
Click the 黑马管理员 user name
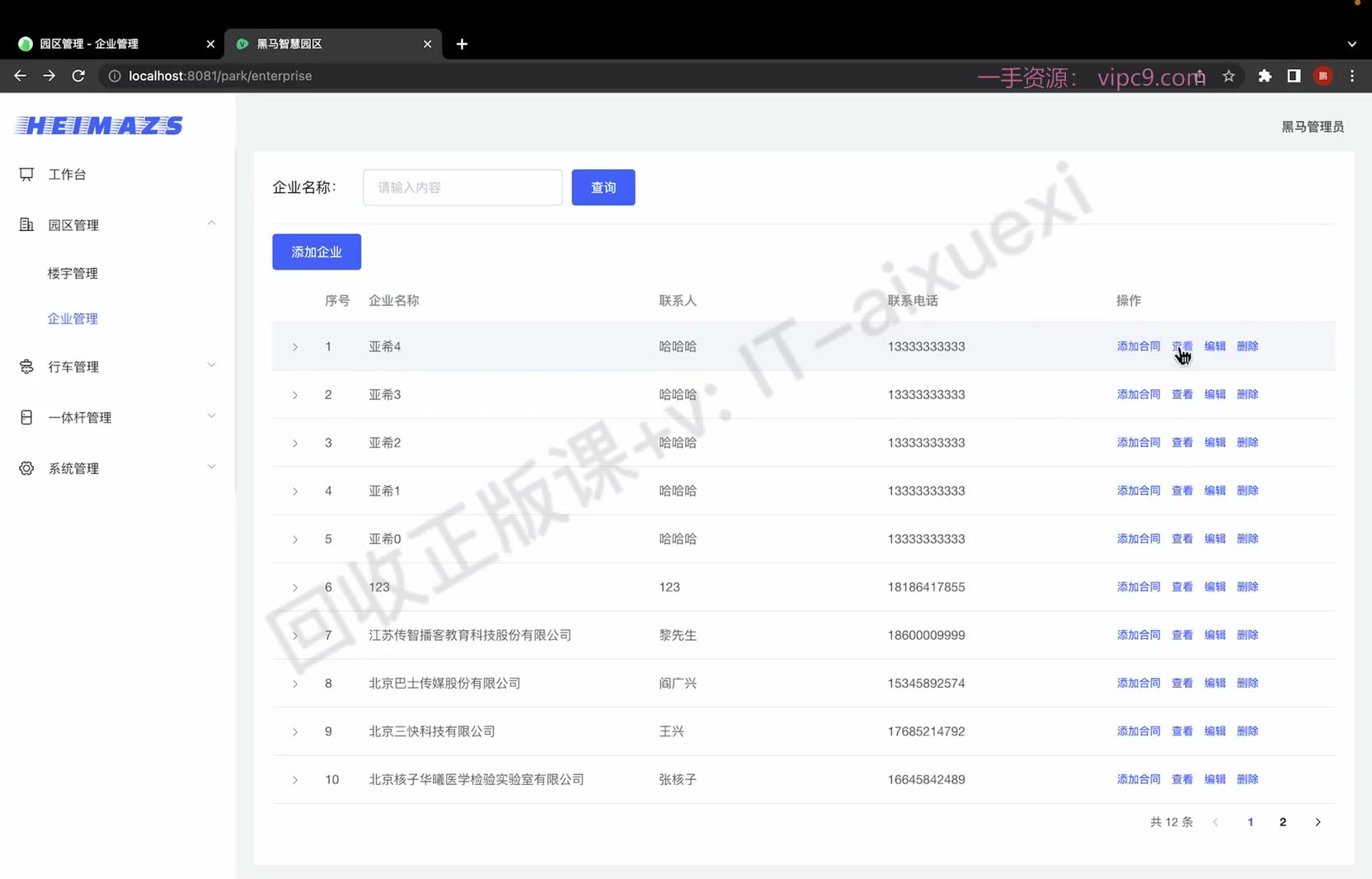[1313, 127]
